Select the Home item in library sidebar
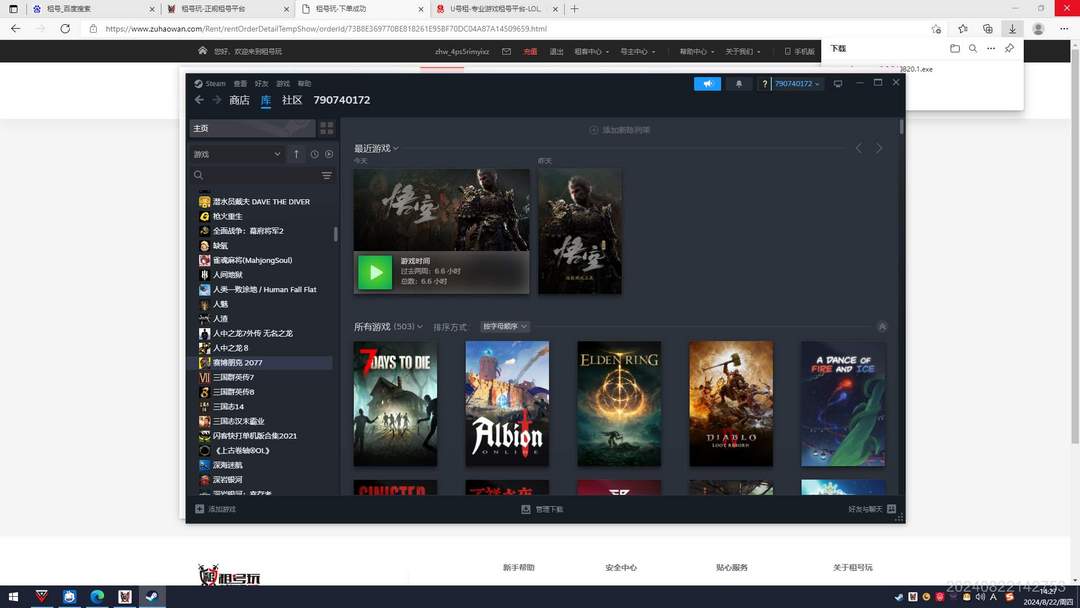The width and height of the screenshot is (1080, 608). tap(252, 128)
